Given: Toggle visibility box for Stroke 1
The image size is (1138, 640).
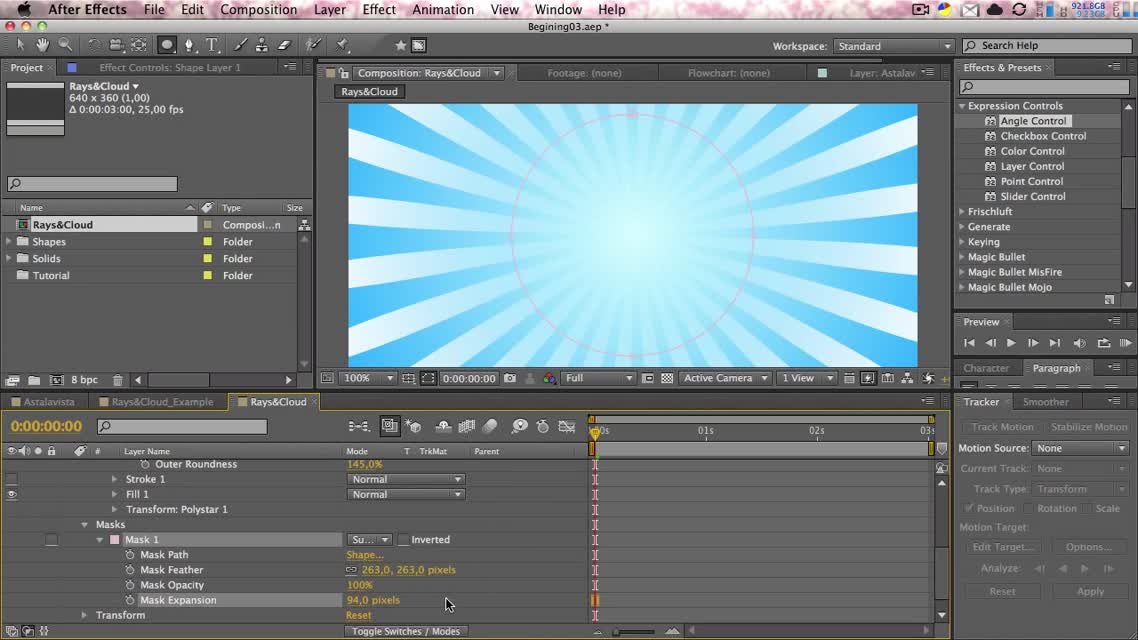Looking at the screenshot, I should coord(12,479).
